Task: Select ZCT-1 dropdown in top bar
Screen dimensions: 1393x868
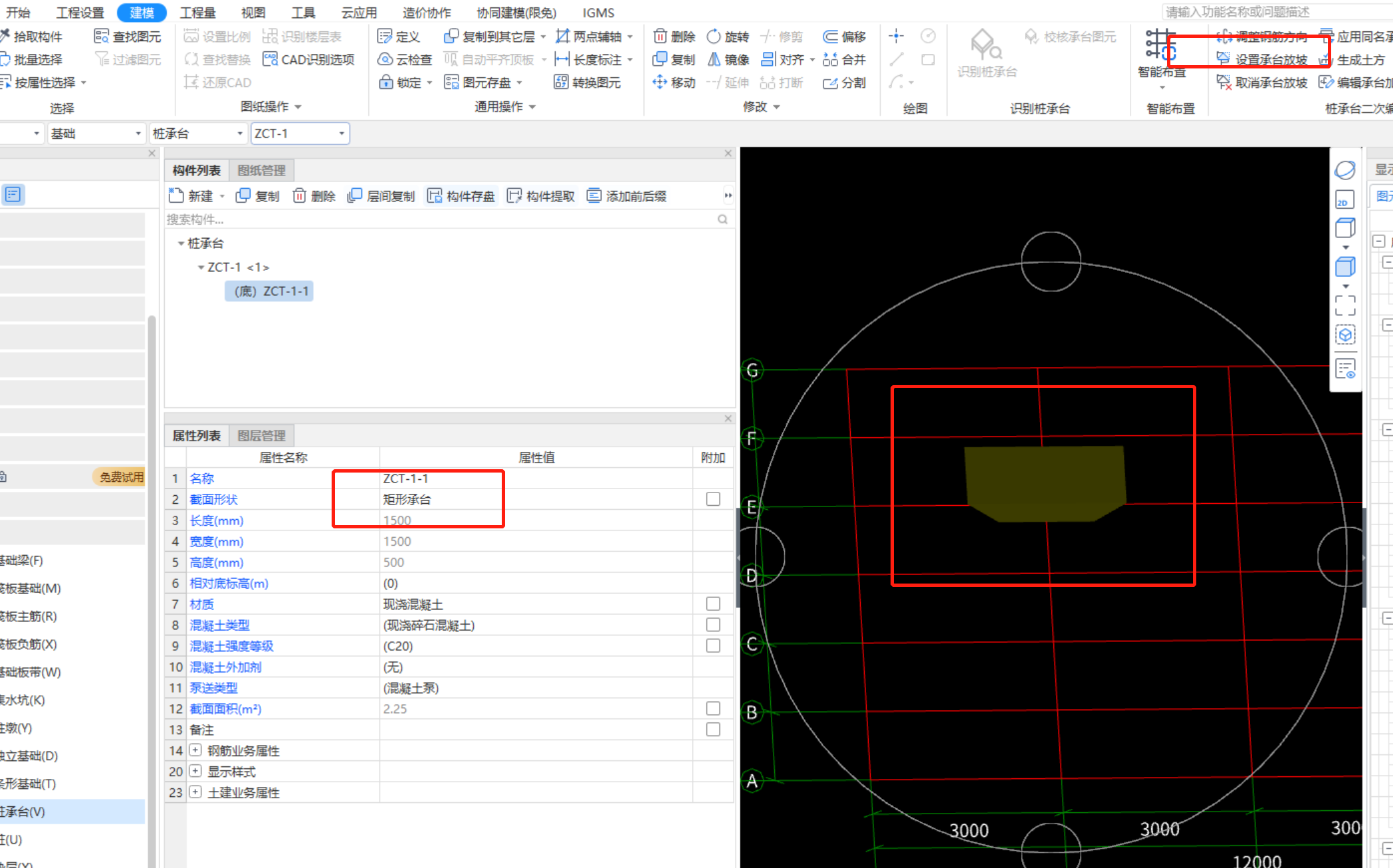Action: coord(299,132)
